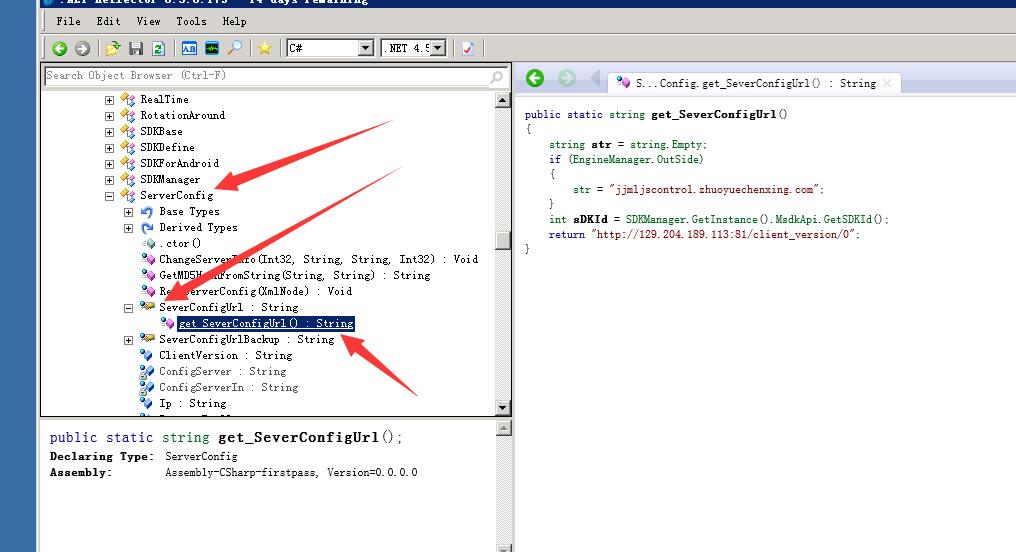Click the green Back arrow in main toolbar
Screen dimensions: 1016x552
60,48
